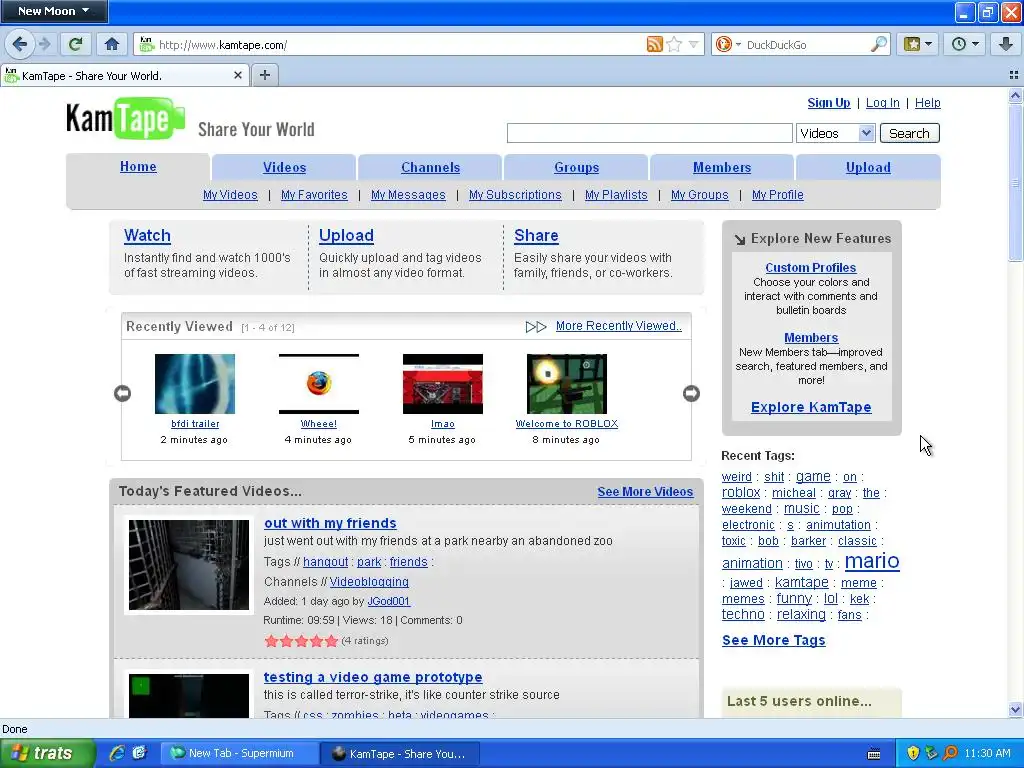Viewport: 1024px width, 768px height.
Task: Close the KamTape tab
Action: pyautogui.click(x=238, y=76)
